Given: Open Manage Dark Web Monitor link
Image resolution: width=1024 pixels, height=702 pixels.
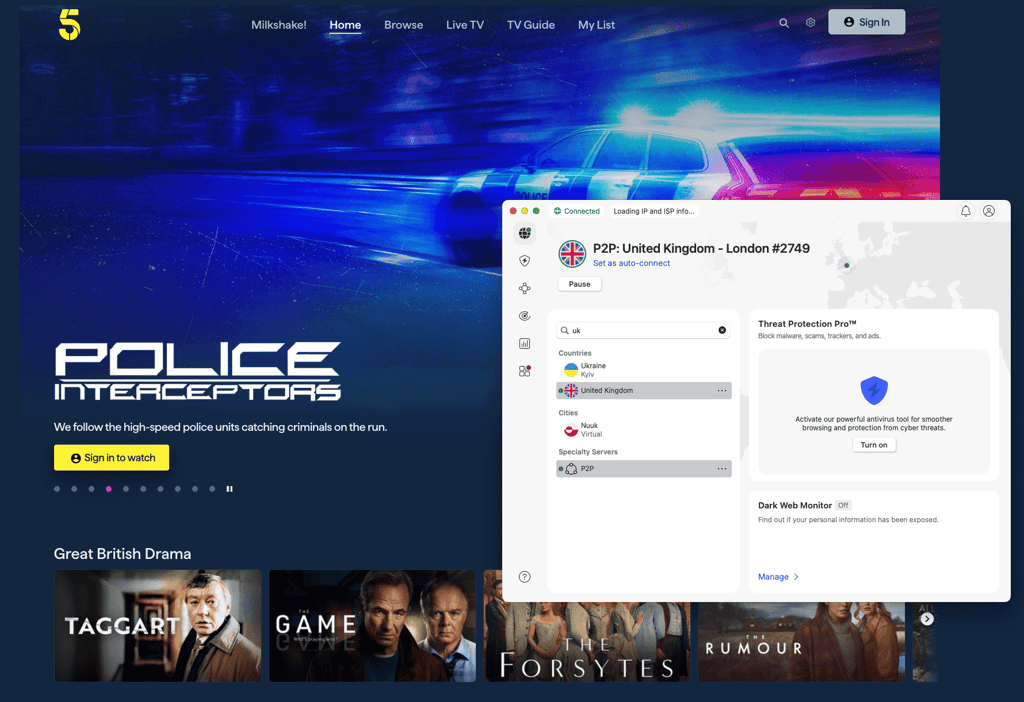Looking at the screenshot, I should pyautogui.click(x=778, y=577).
